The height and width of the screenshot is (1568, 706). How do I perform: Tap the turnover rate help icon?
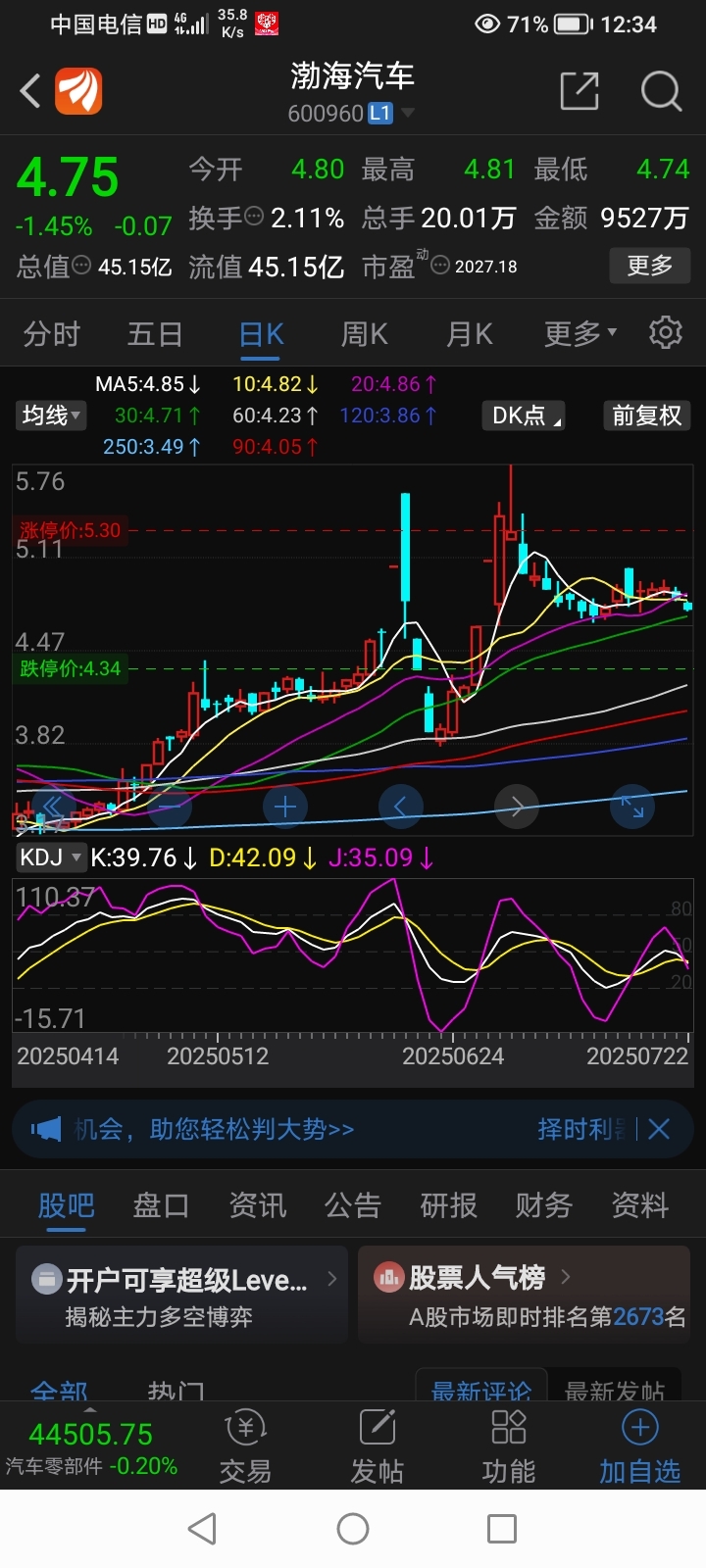(x=254, y=217)
